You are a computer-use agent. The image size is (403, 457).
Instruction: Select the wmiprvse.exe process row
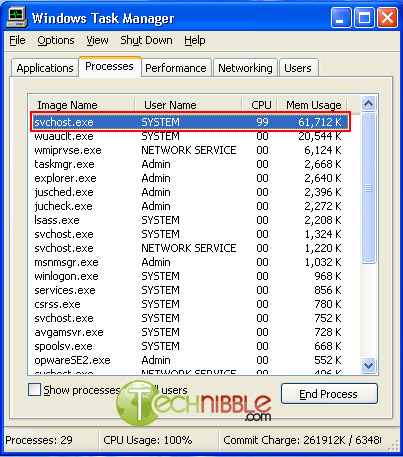pos(190,150)
